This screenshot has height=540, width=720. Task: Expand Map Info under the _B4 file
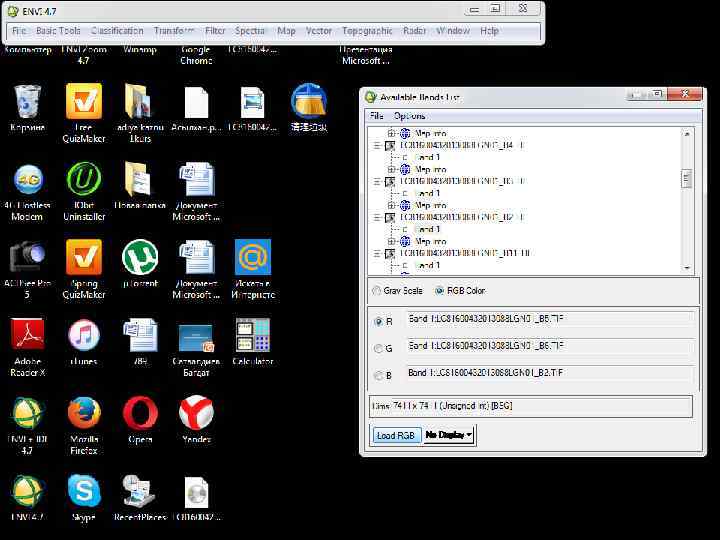point(391,169)
